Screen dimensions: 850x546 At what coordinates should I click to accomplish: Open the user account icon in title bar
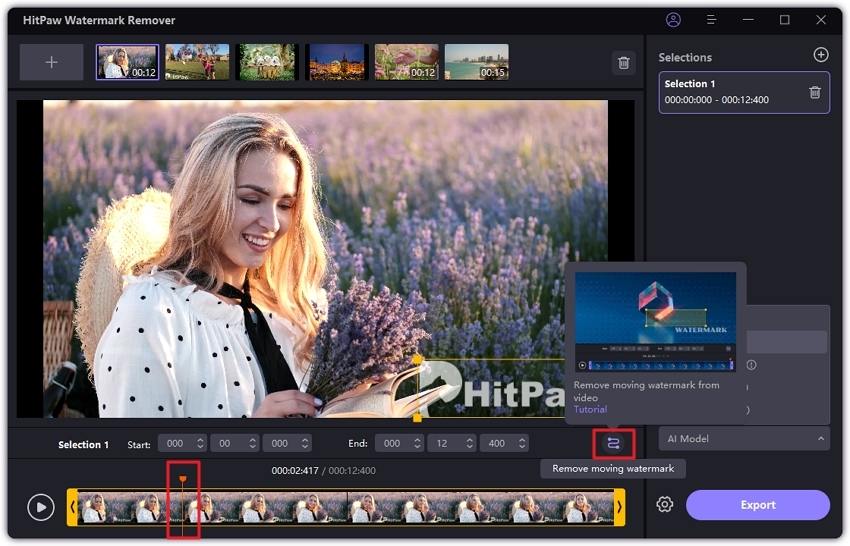[673, 20]
